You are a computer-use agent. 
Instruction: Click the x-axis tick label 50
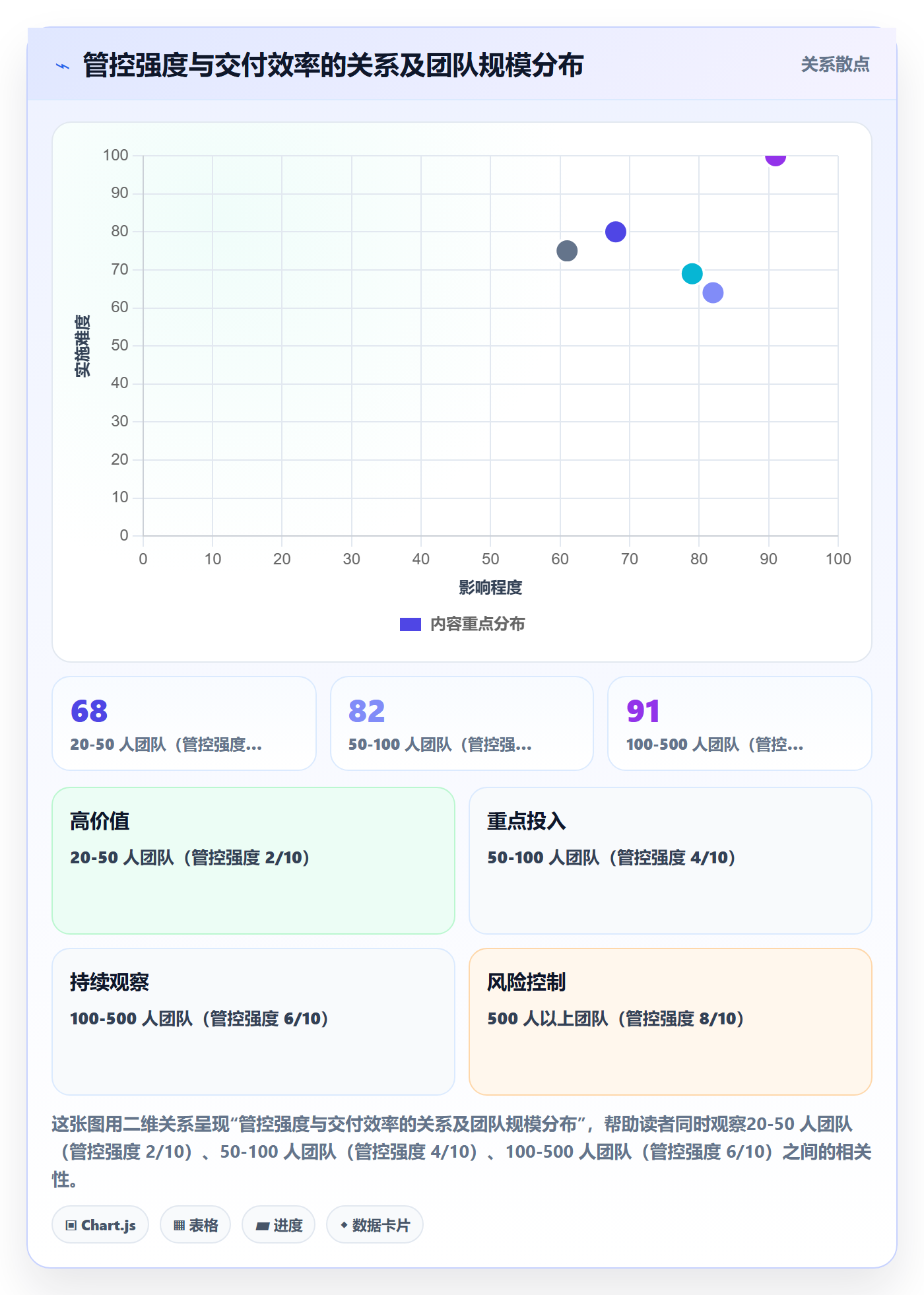[490, 559]
